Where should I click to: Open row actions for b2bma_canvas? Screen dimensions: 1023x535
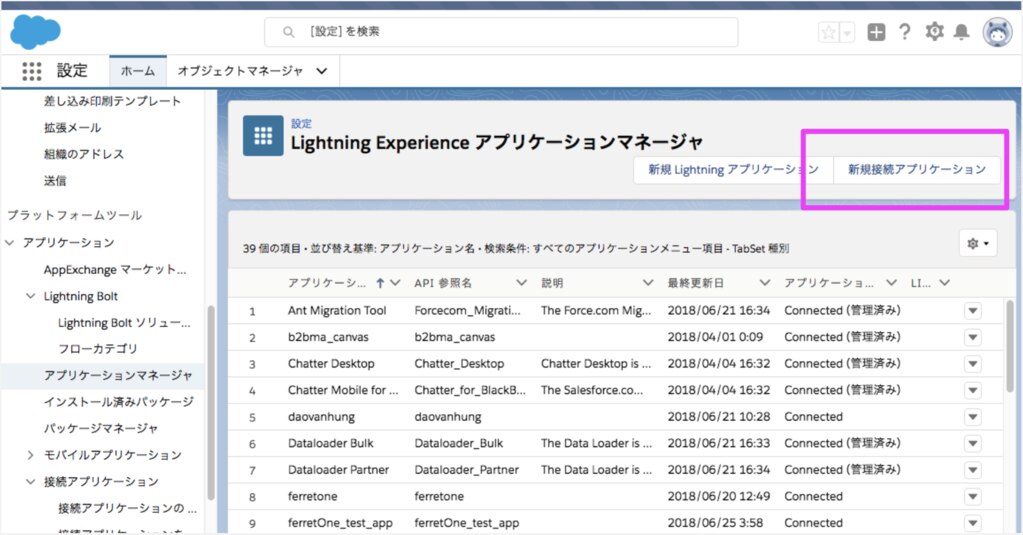(973, 337)
